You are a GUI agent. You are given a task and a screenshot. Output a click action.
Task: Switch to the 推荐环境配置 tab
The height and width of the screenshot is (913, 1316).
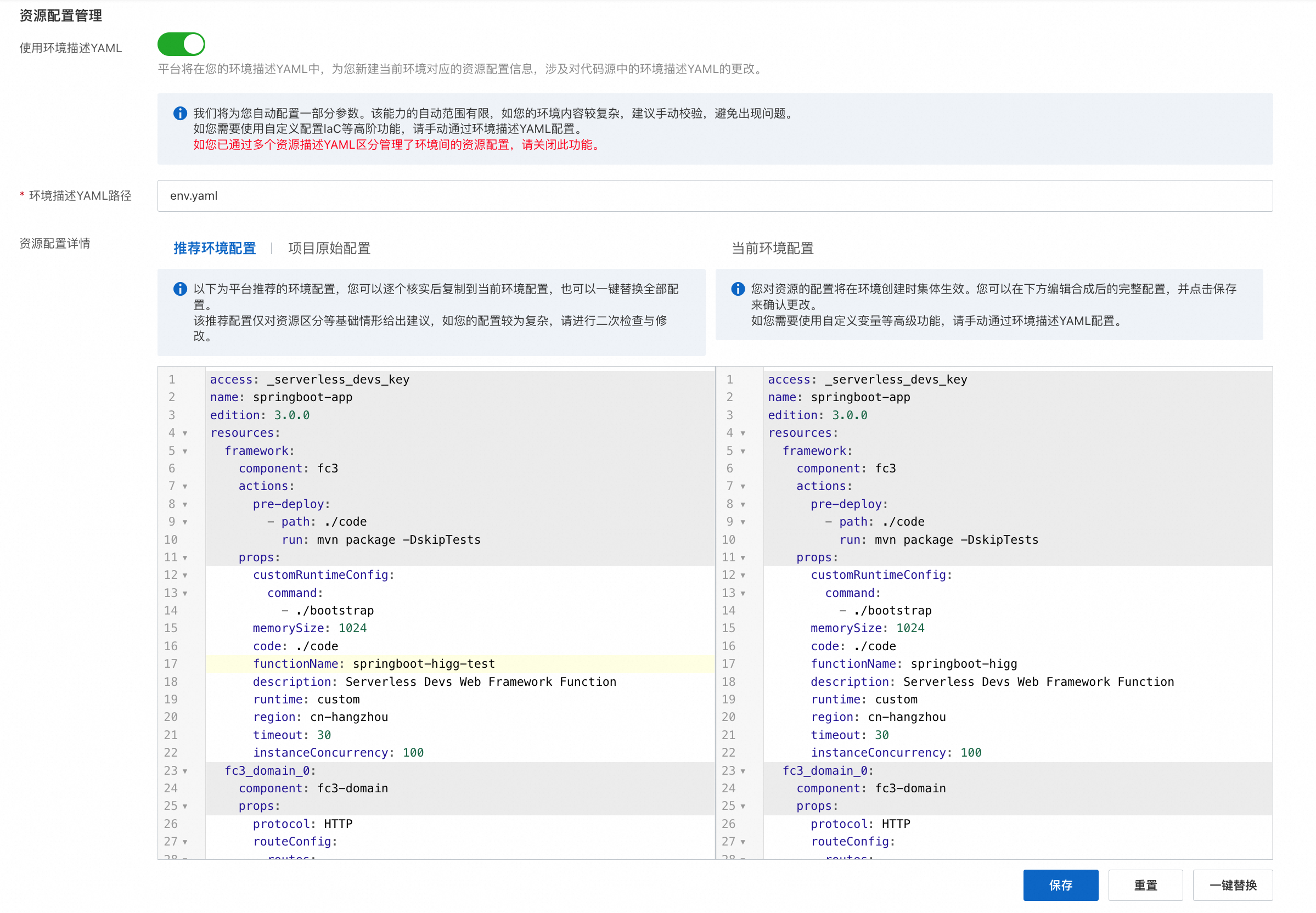(215, 248)
